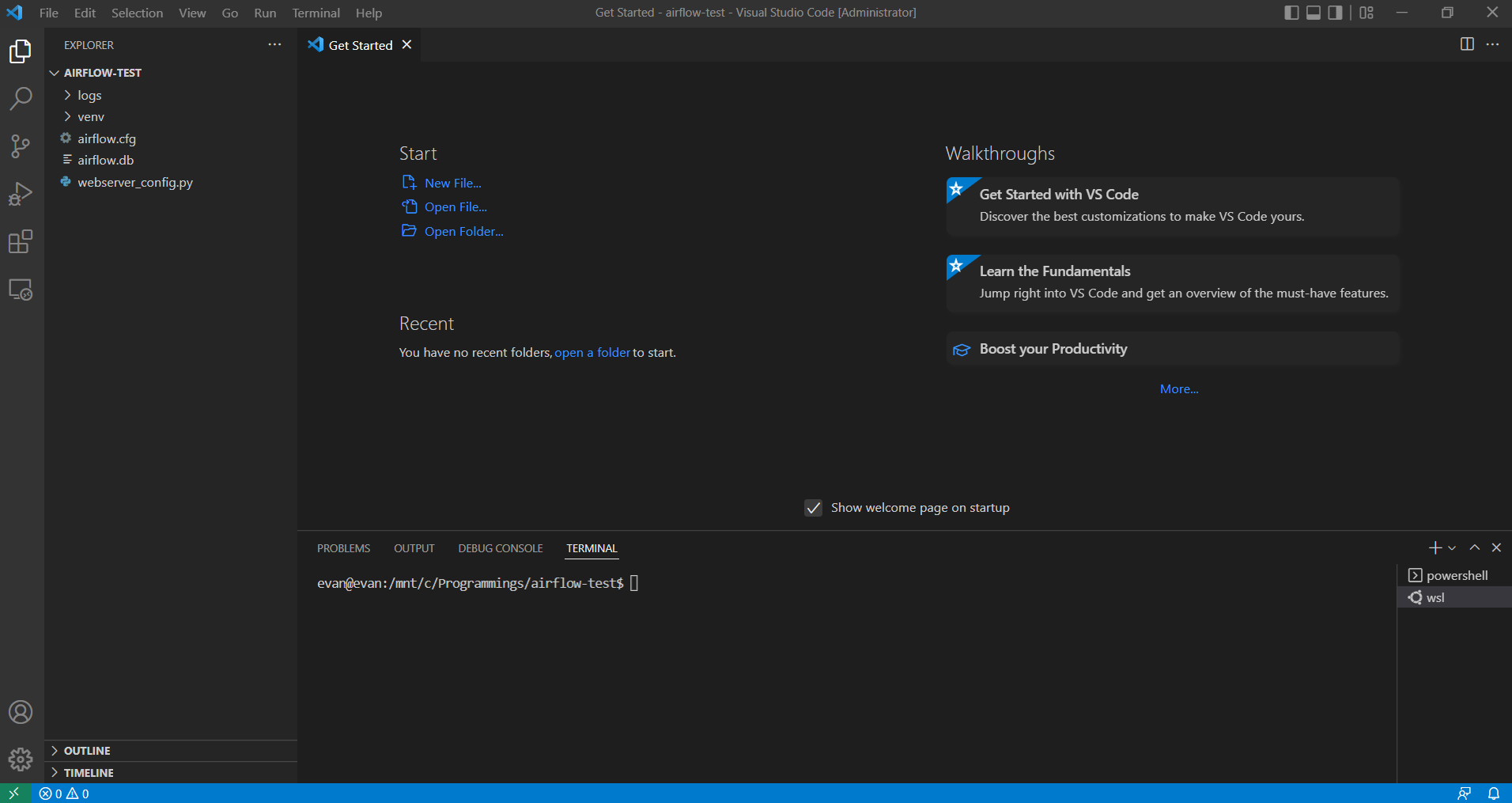Screen dimensions: 1512x803
Task: Toggle the Show welcome page on startup checkbox
Action: tap(813, 508)
